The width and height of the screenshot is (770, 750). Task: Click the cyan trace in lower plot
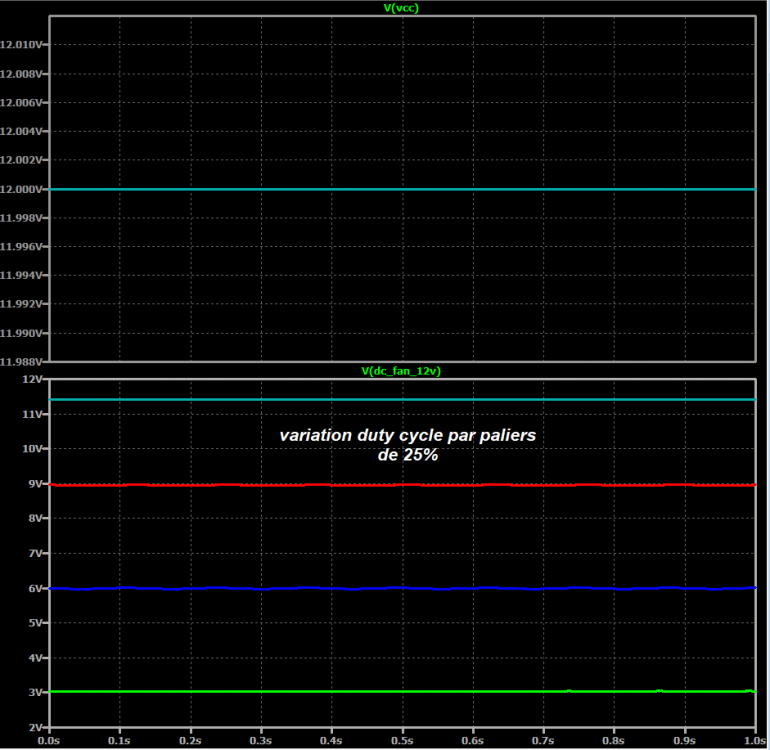402,399
